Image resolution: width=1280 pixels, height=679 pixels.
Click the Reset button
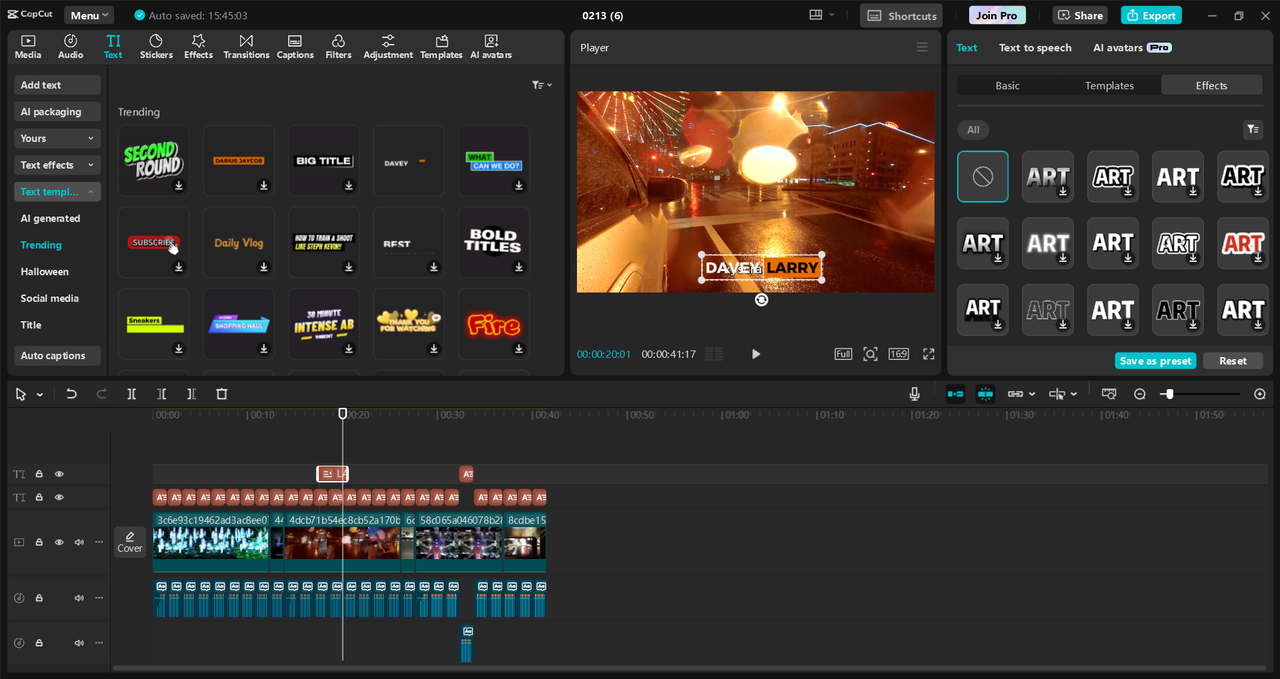1233,361
